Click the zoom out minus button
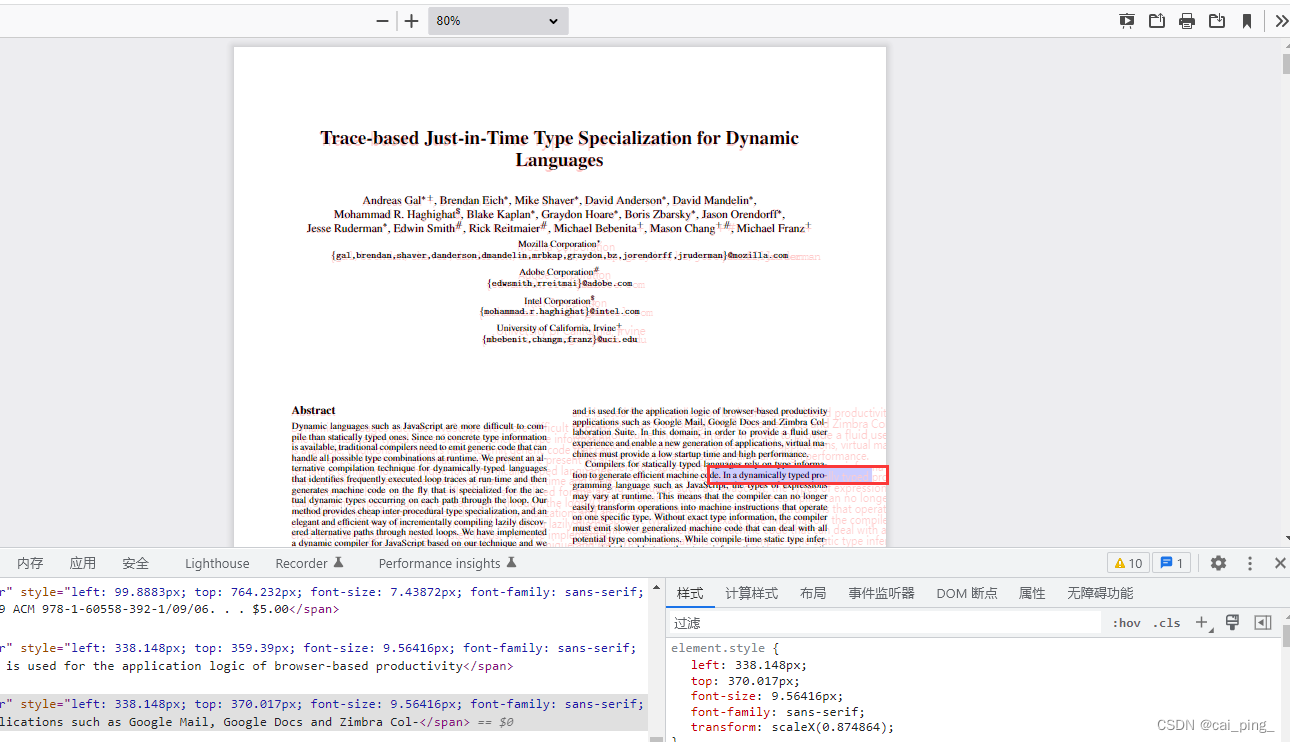 click(381, 20)
